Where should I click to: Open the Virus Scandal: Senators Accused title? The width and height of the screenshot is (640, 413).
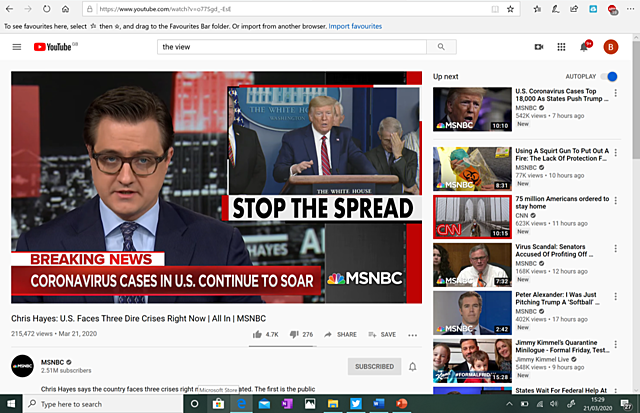pos(554,250)
